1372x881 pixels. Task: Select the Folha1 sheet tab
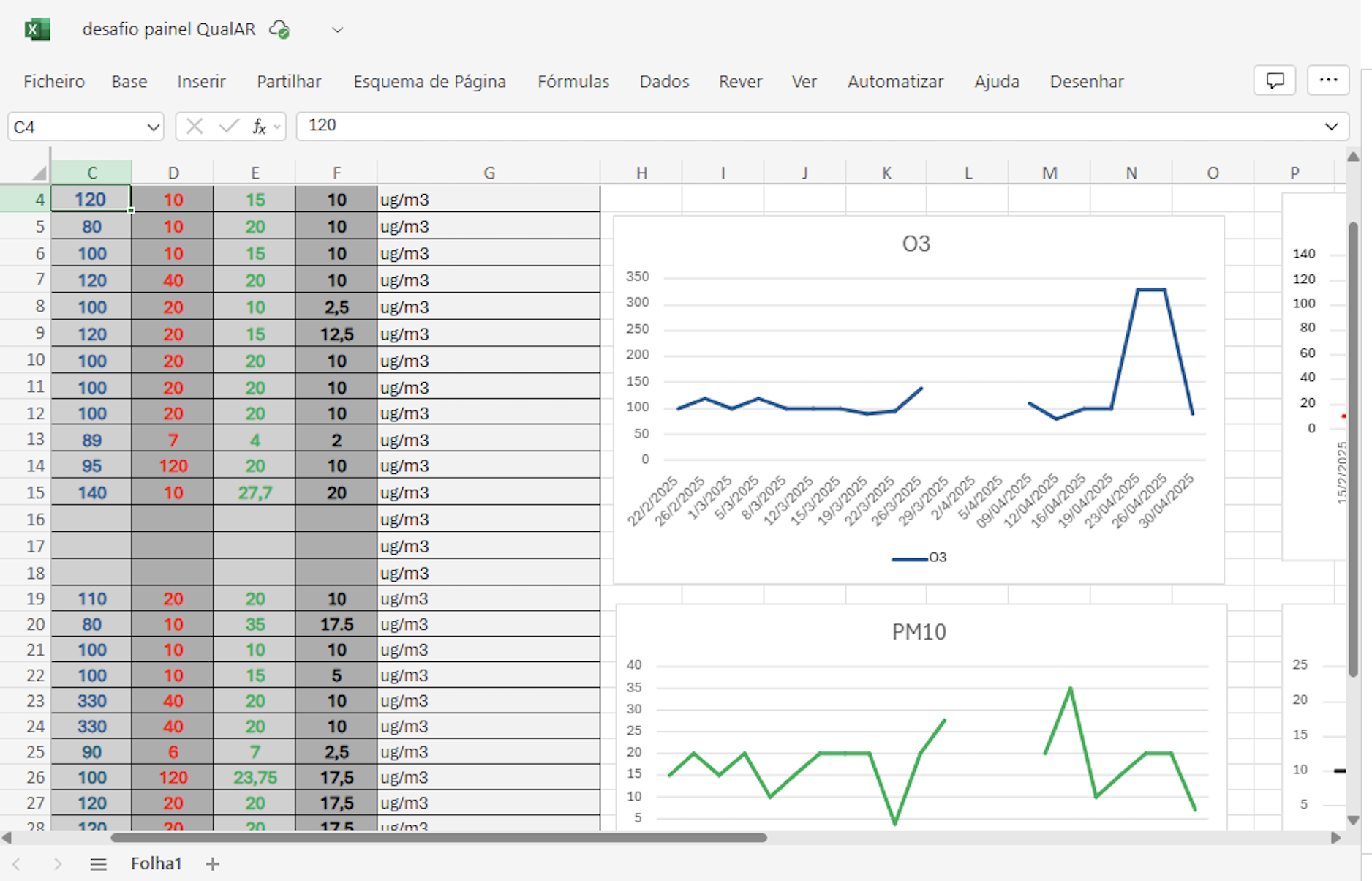point(156,863)
